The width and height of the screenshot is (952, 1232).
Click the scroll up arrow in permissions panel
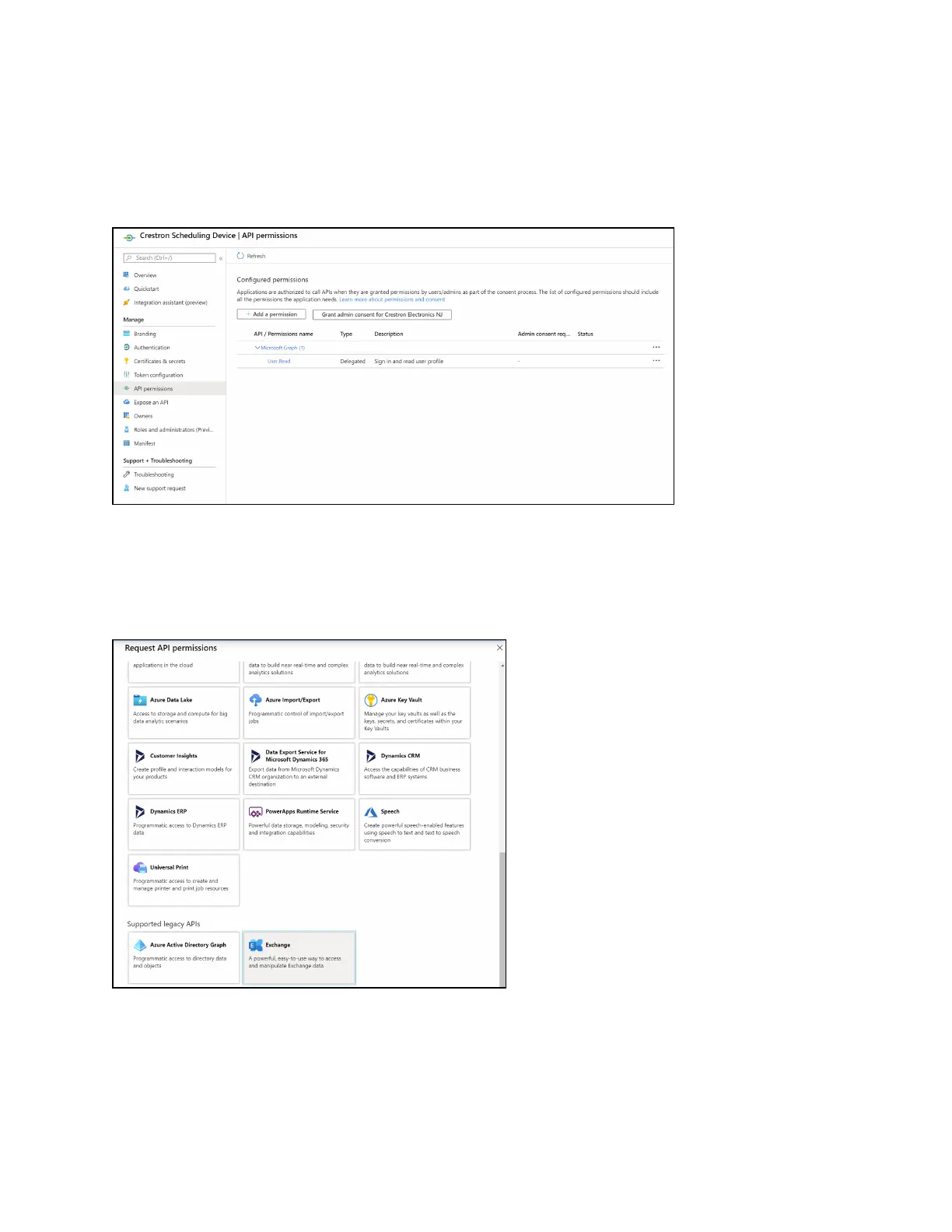(502, 665)
